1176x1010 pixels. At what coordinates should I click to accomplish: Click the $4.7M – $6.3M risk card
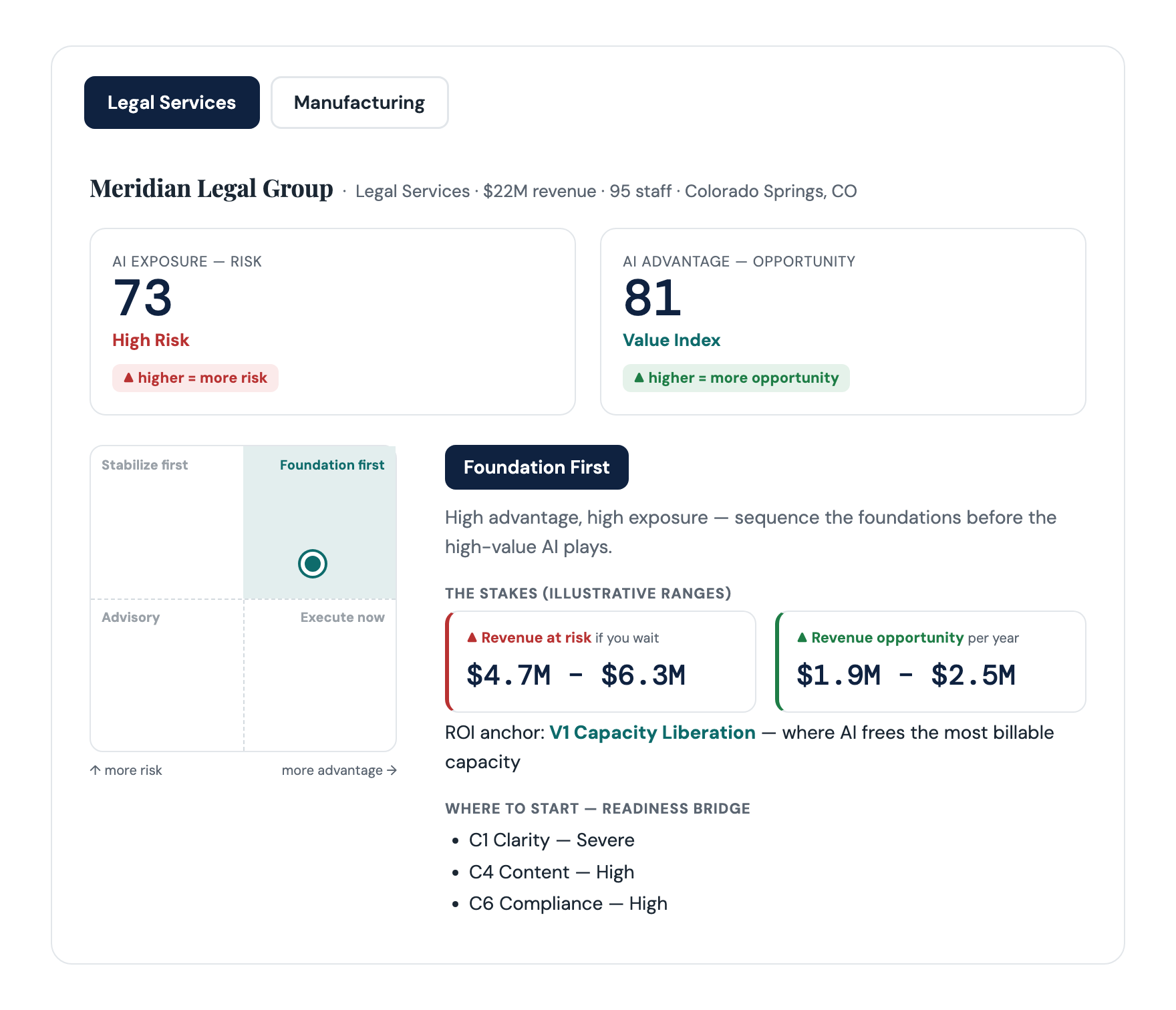[601, 661]
